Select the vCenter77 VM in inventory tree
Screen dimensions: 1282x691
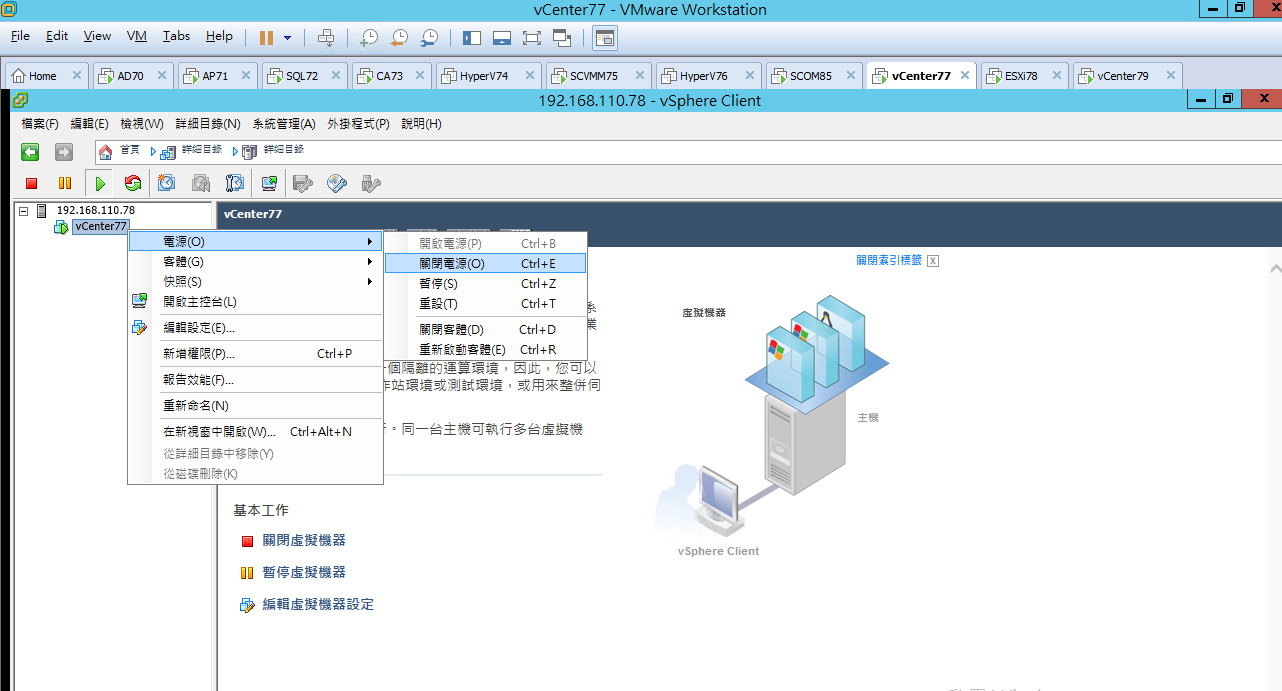(100, 227)
